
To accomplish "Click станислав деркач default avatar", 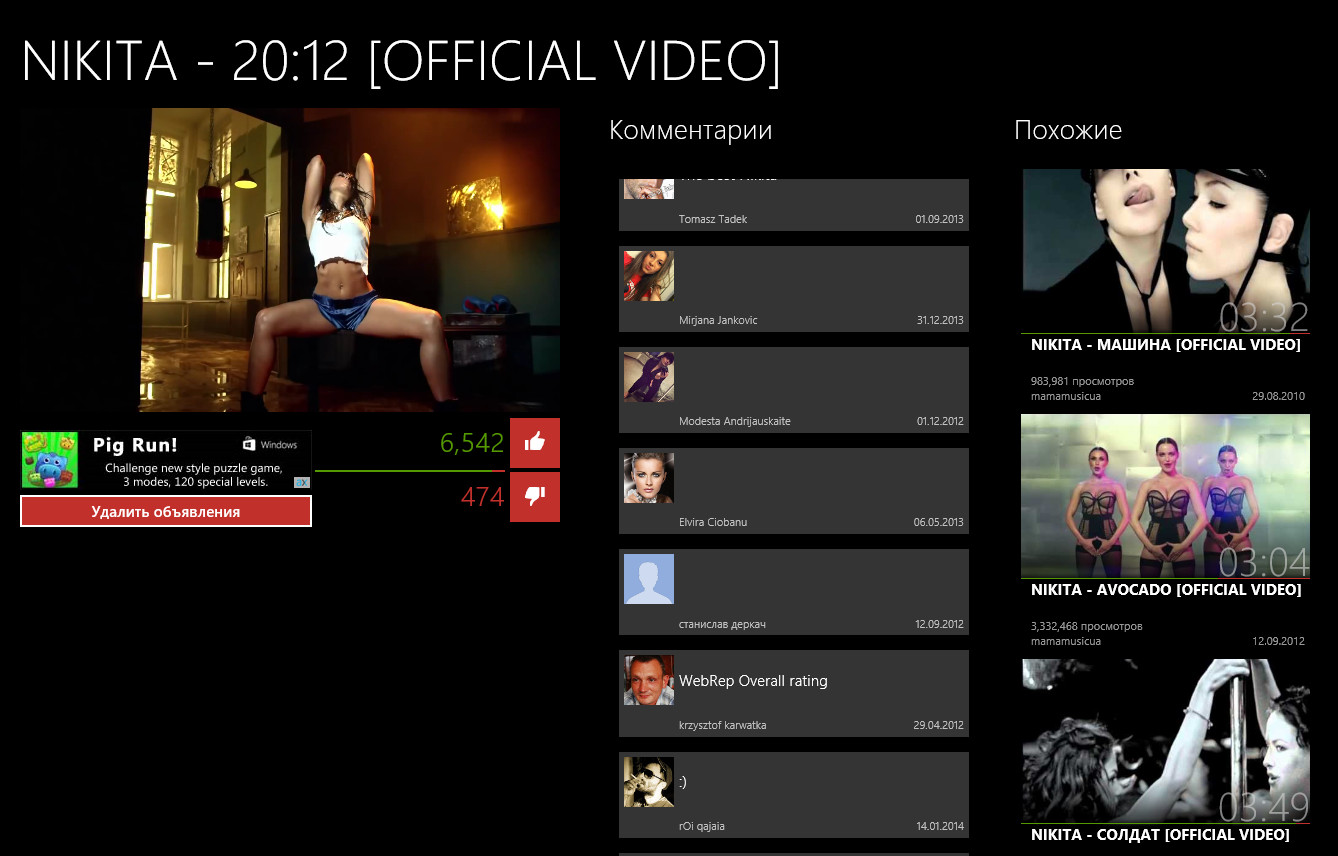I will [x=649, y=579].
